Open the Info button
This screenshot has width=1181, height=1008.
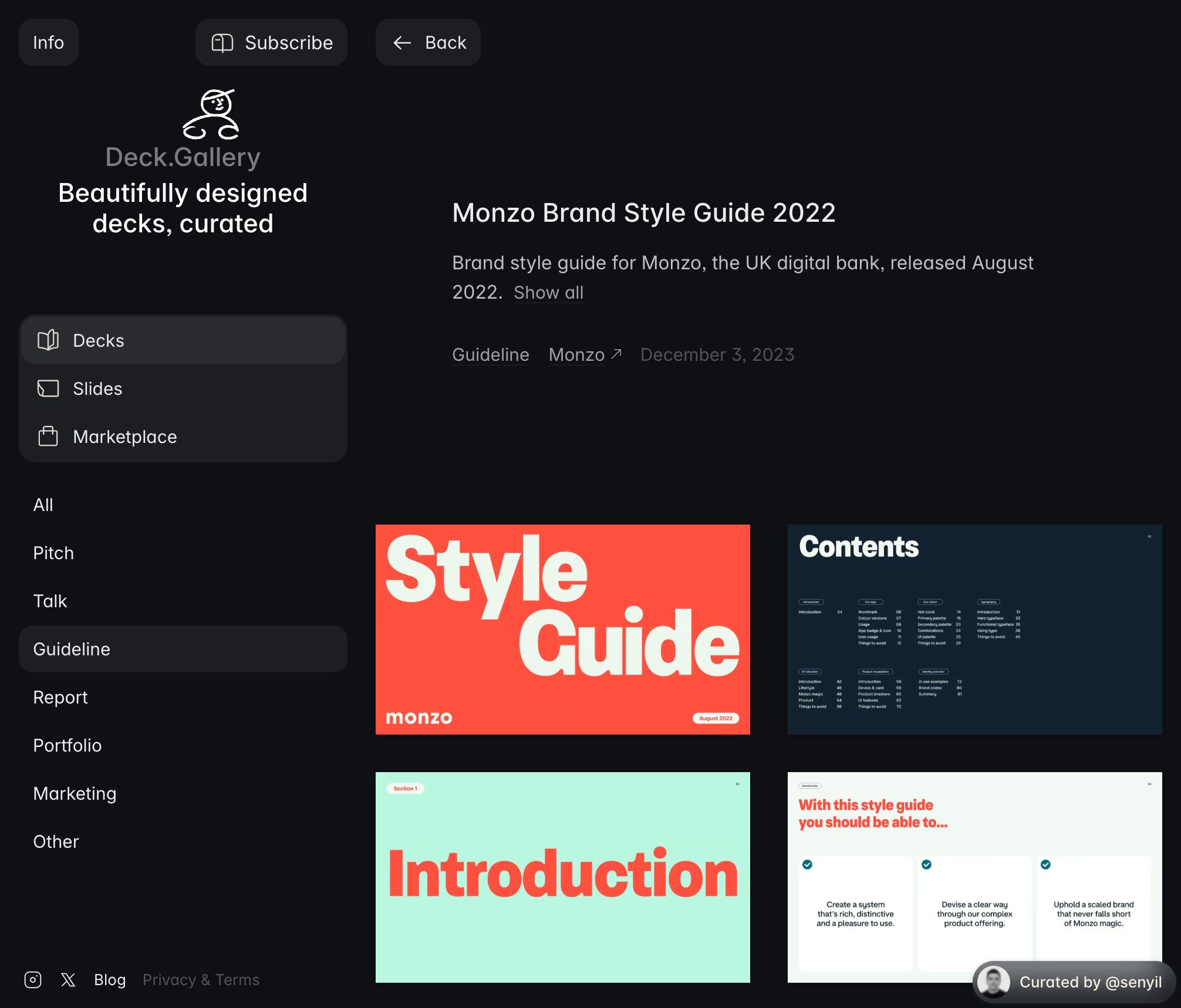pos(49,42)
